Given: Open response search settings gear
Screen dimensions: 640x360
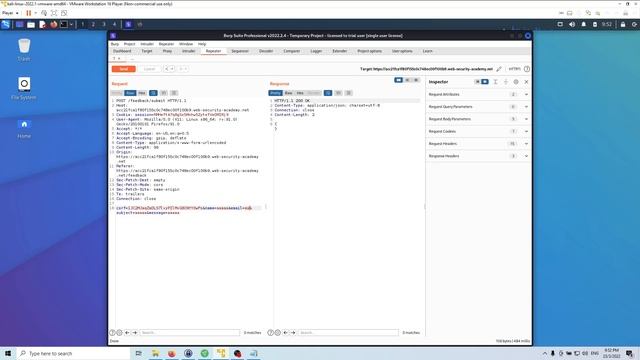Looking at the screenshot, I should point(278,333).
